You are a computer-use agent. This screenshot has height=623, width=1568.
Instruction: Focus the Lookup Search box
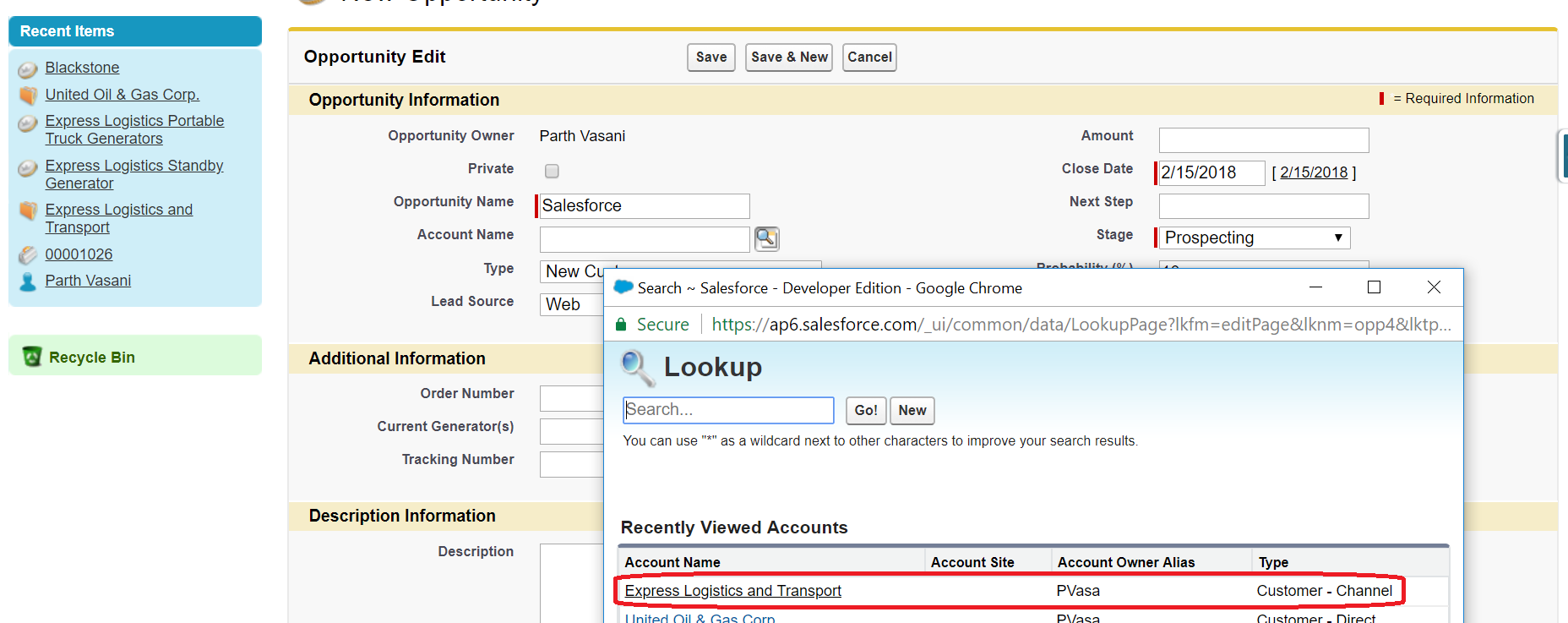(x=728, y=410)
